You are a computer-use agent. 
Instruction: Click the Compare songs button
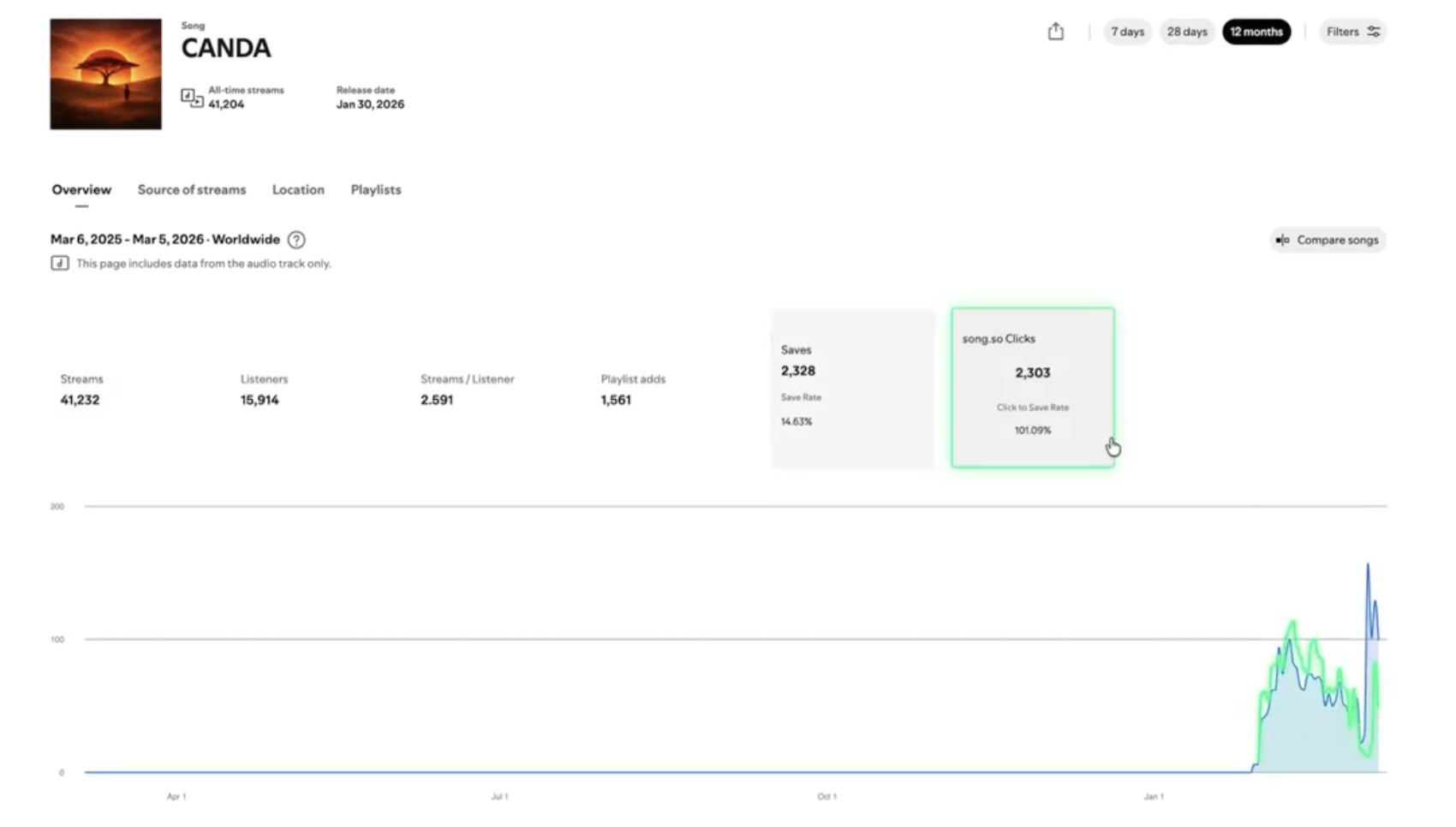[x=1328, y=240]
